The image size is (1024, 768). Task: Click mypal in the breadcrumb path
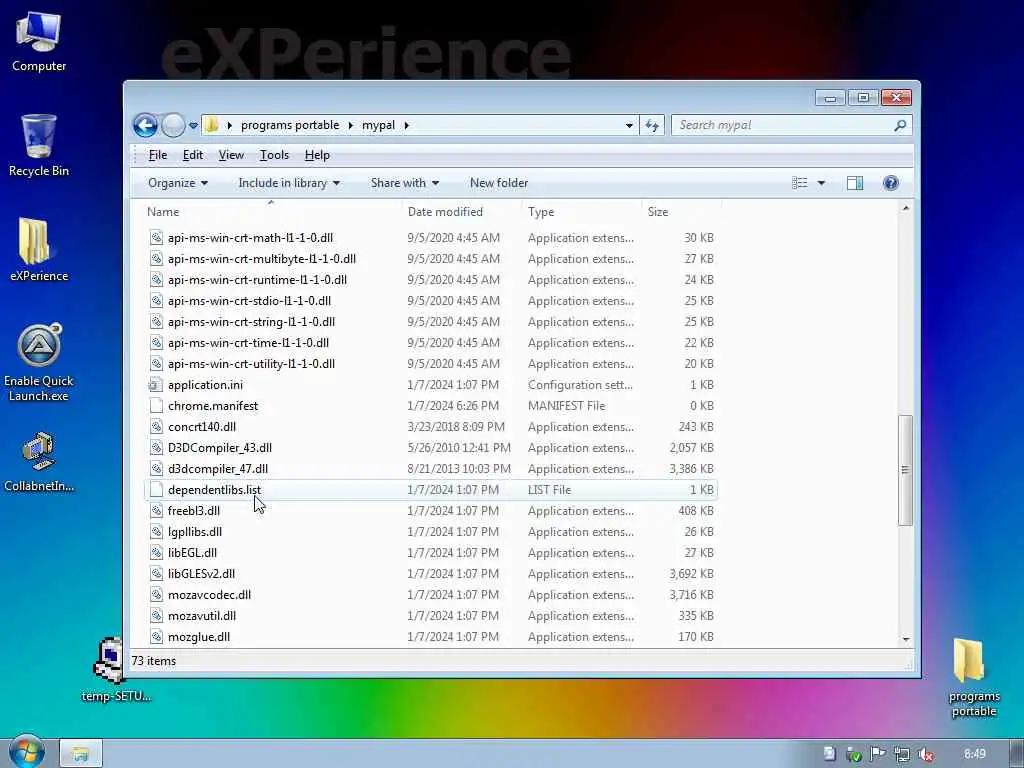pyautogui.click(x=379, y=125)
